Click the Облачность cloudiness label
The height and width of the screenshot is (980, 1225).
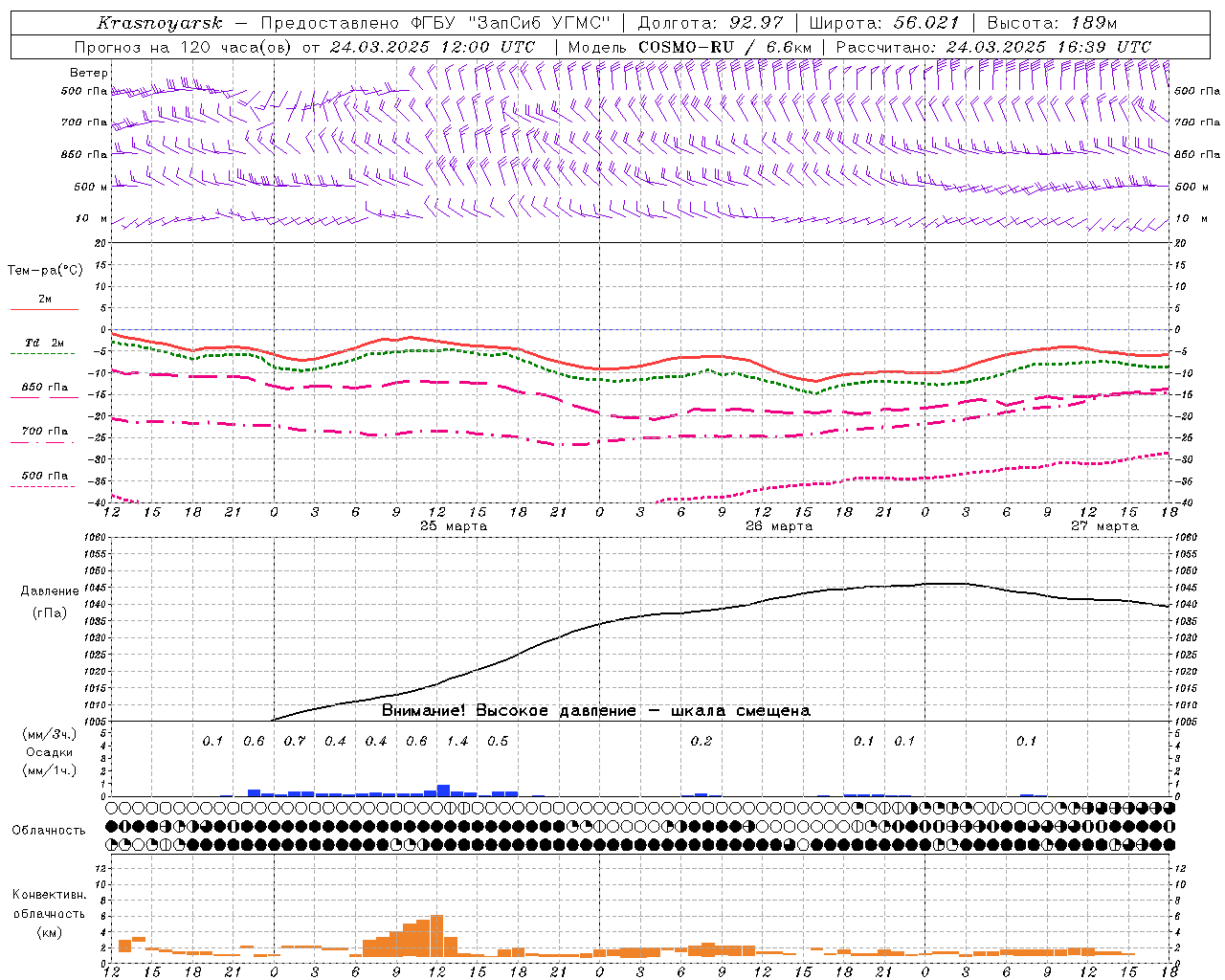pos(49,831)
